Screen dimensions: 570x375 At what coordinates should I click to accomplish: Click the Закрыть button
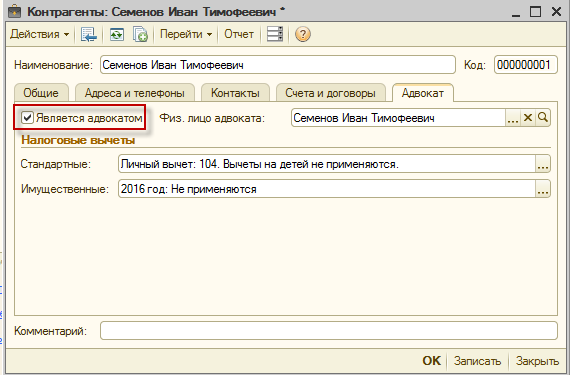(x=537, y=361)
